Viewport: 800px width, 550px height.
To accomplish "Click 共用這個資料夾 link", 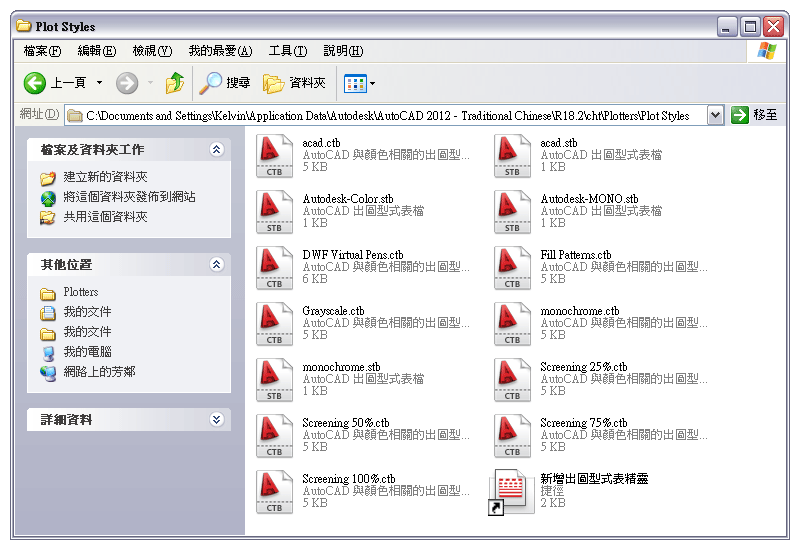I will click(x=105, y=217).
